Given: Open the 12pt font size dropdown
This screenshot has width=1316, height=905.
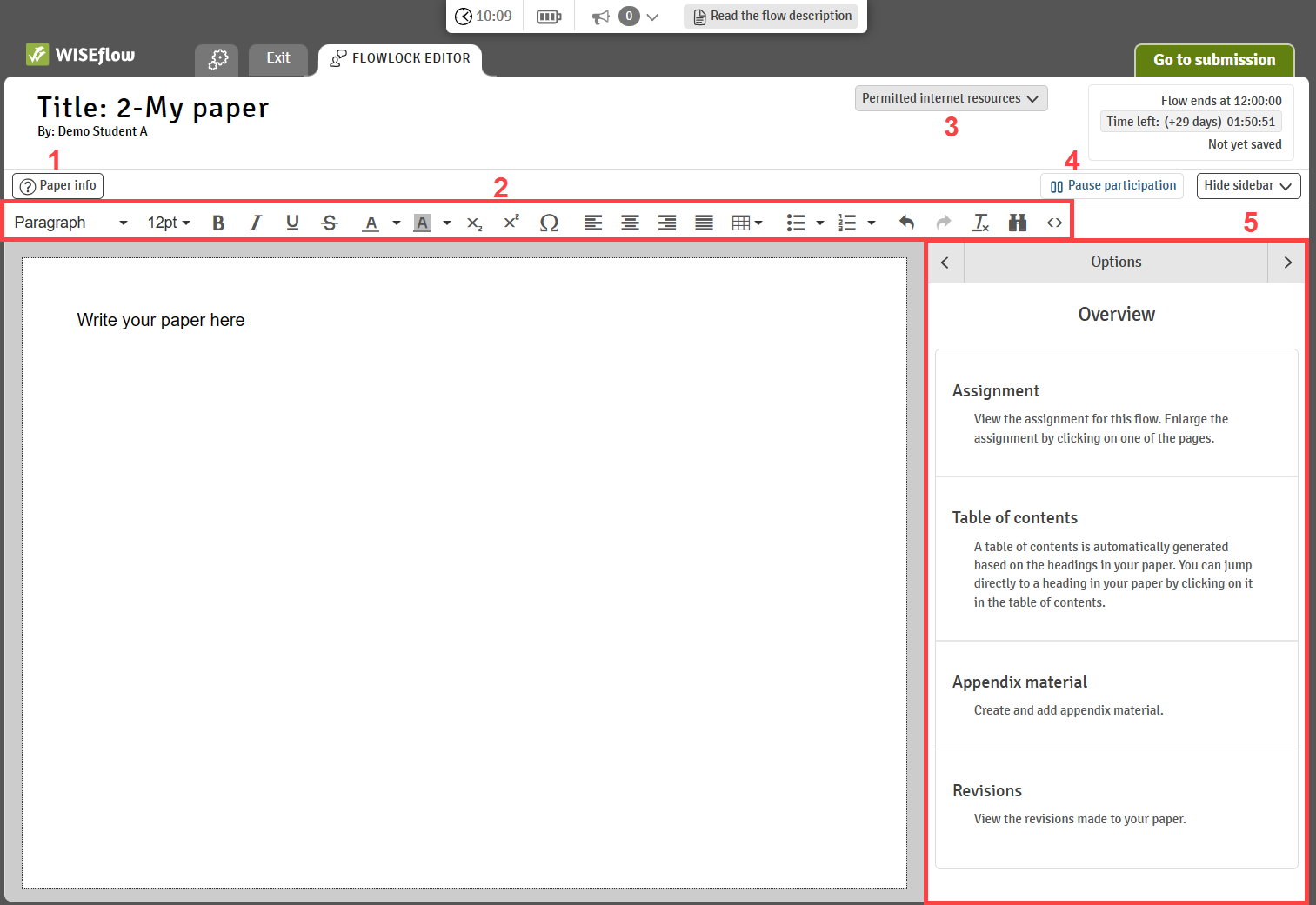Looking at the screenshot, I should point(169,223).
